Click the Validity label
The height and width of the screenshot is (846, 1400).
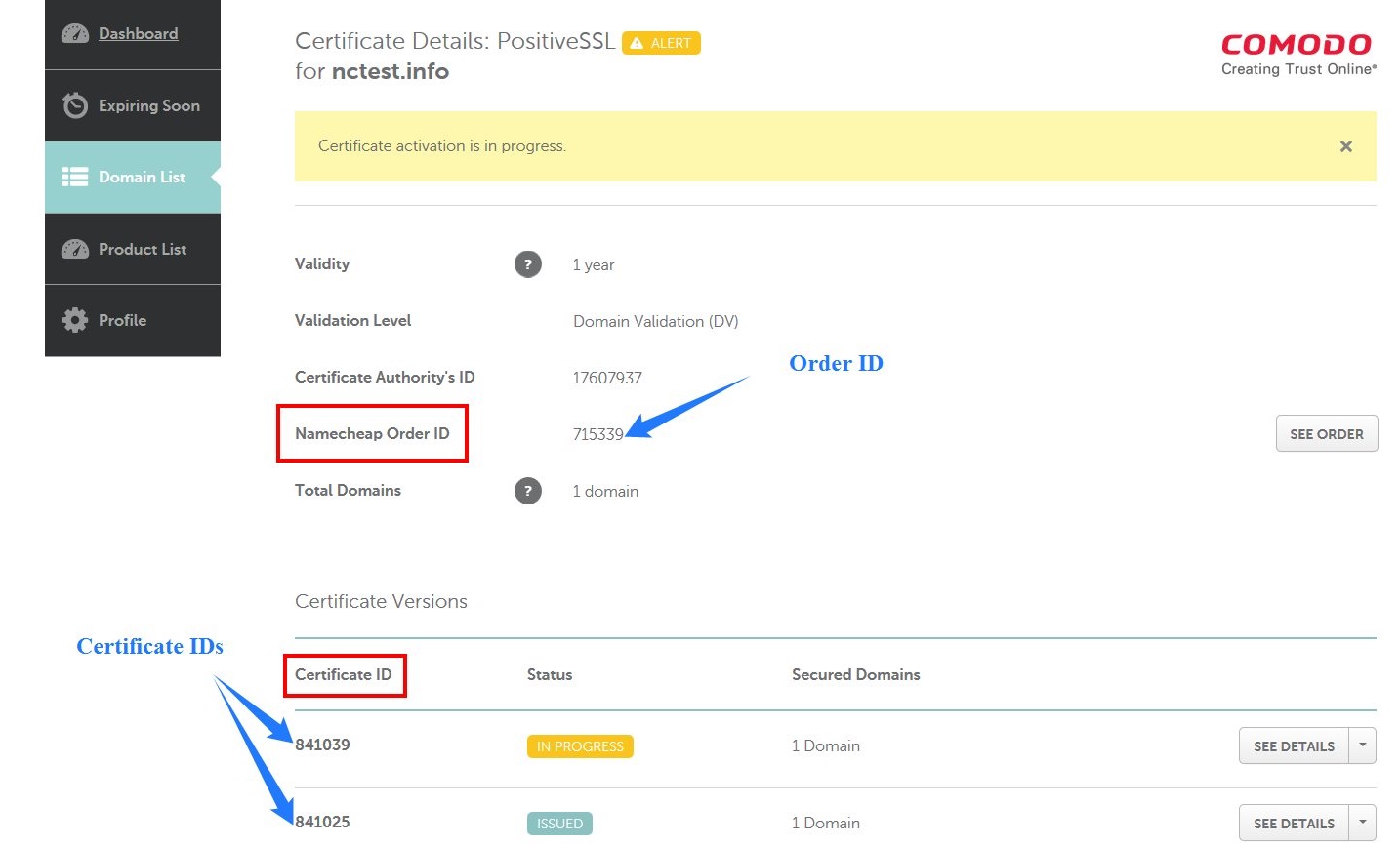click(322, 263)
